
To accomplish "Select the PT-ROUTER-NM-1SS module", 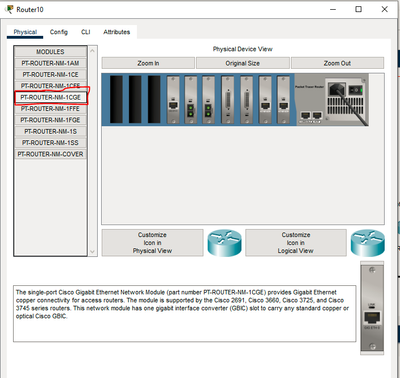I will (x=50, y=143).
